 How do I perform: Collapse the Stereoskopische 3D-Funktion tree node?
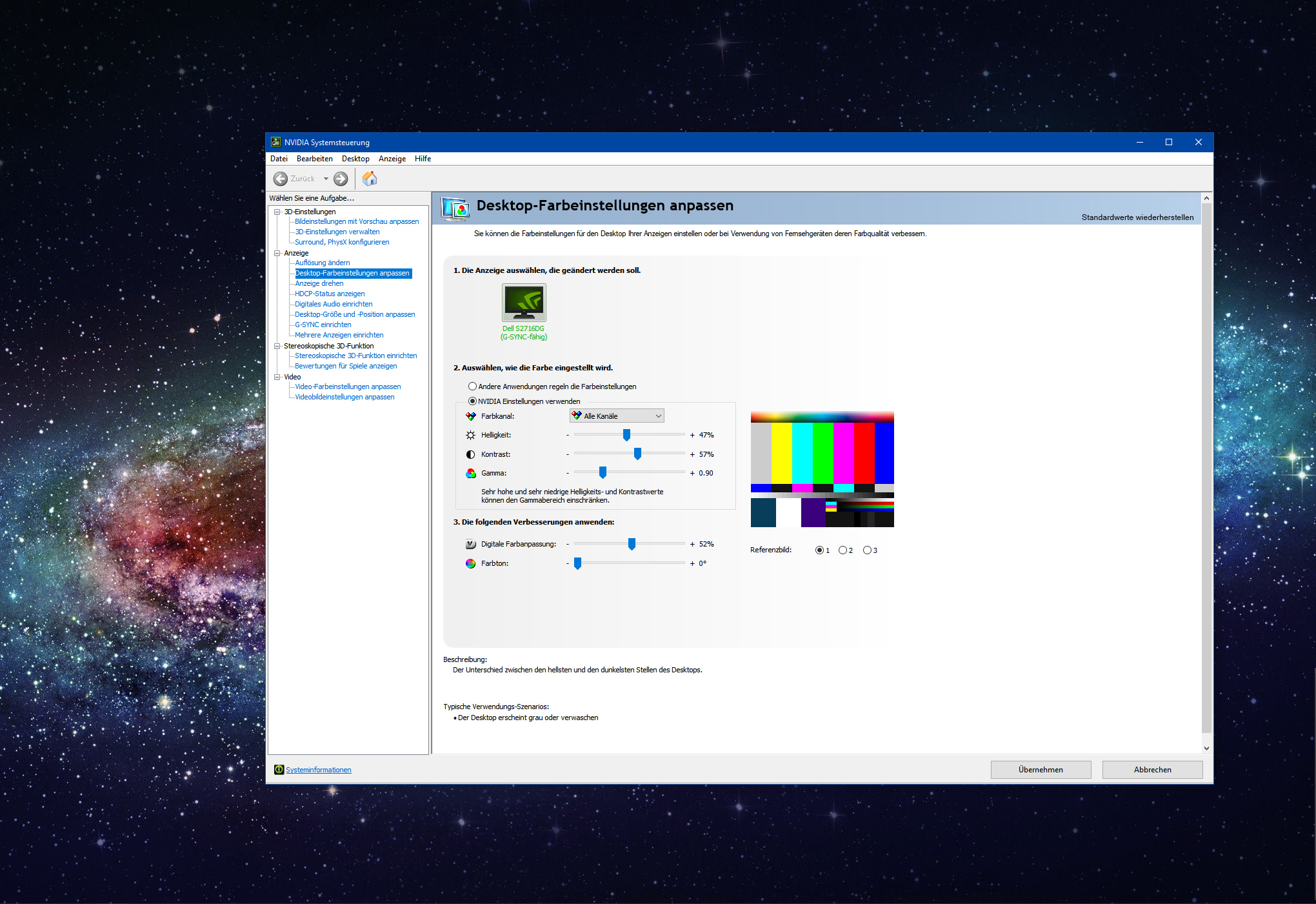pyautogui.click(x=277, y=346)
